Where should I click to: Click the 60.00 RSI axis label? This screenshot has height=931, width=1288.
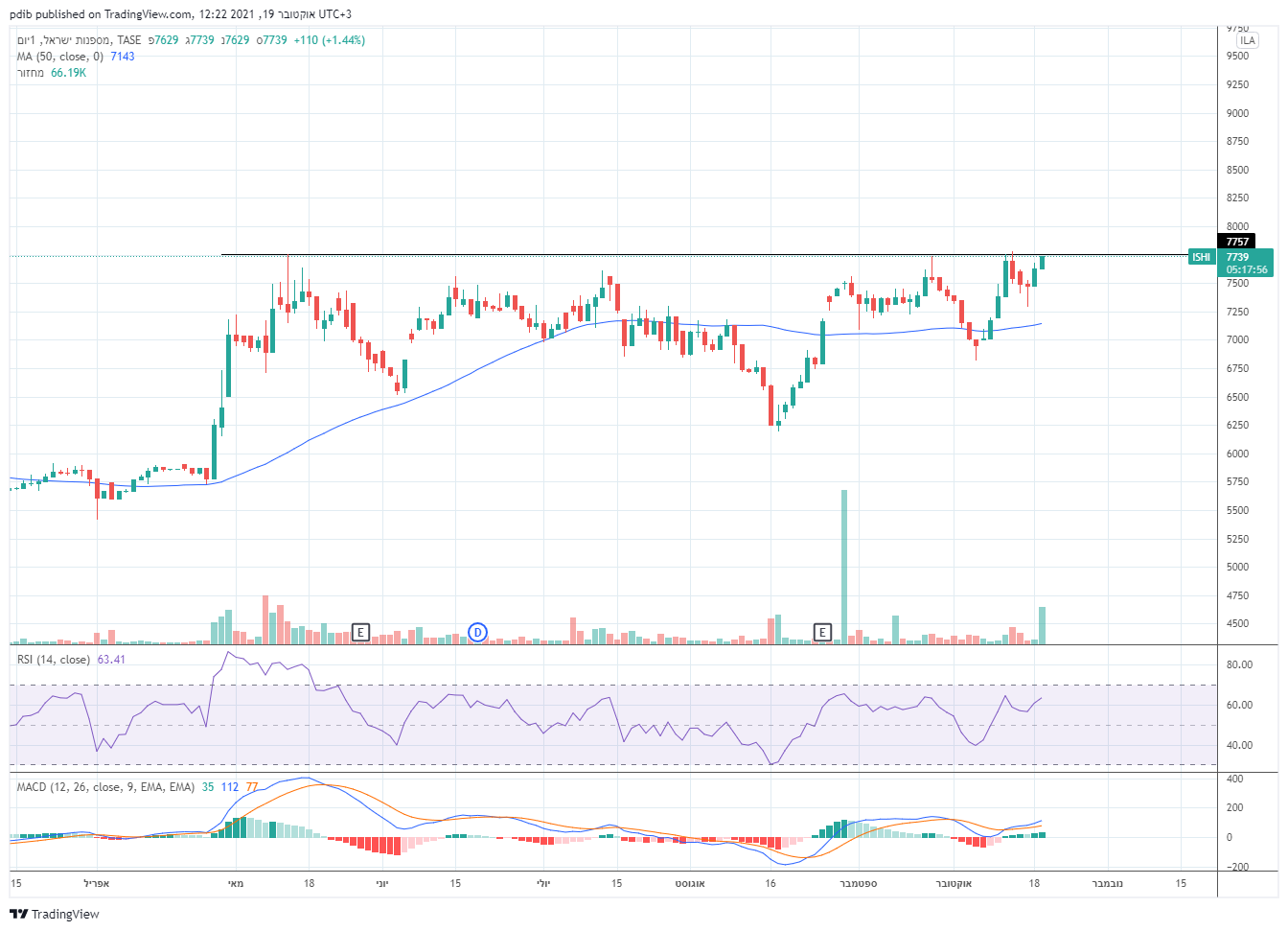(x=1240, y=705)
